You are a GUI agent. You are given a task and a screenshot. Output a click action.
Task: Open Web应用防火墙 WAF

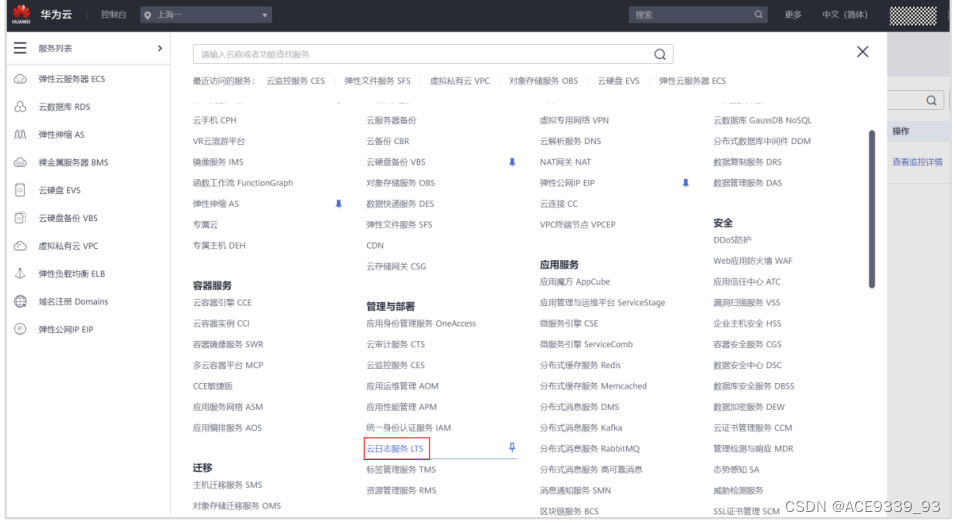click(x=753, y=261)
